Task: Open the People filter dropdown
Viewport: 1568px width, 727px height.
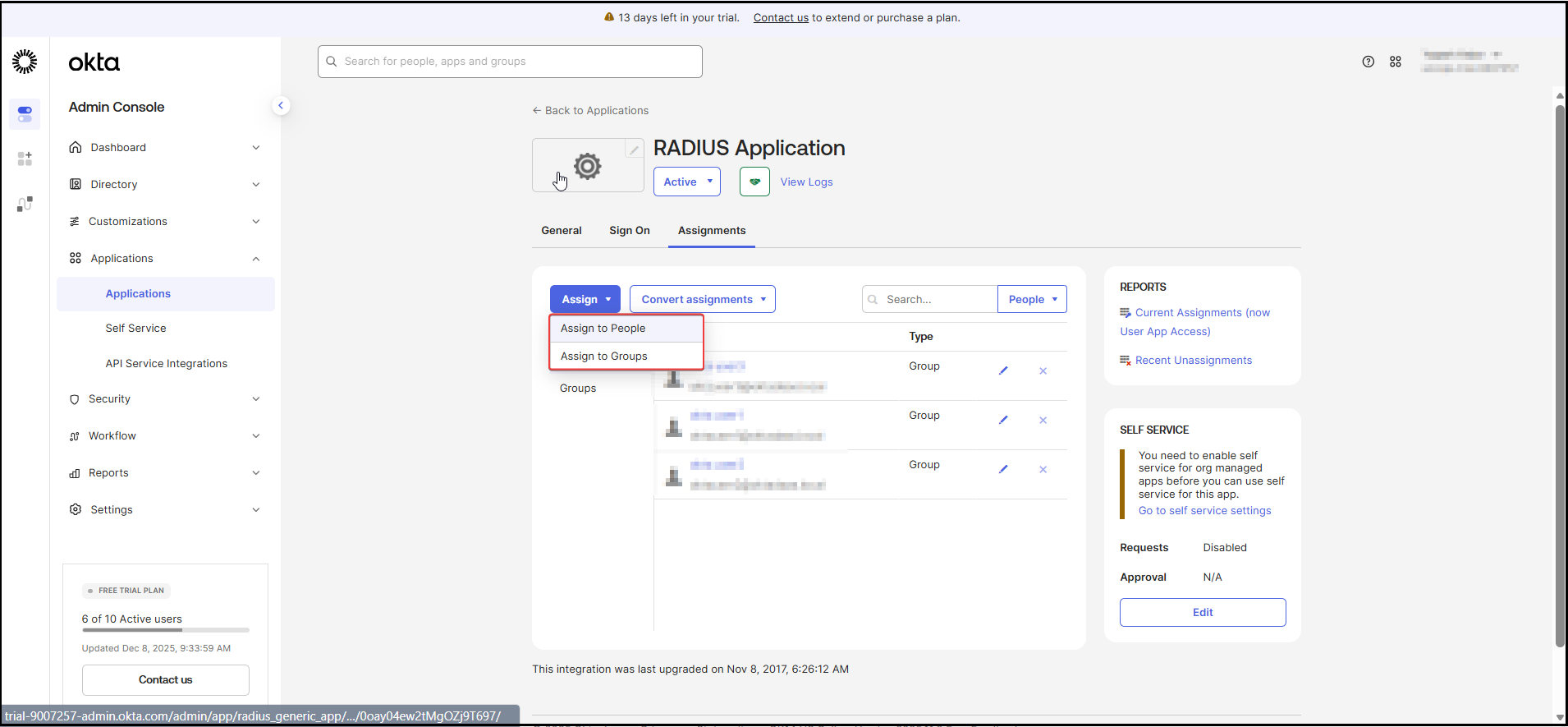Action: [1031, 299]
